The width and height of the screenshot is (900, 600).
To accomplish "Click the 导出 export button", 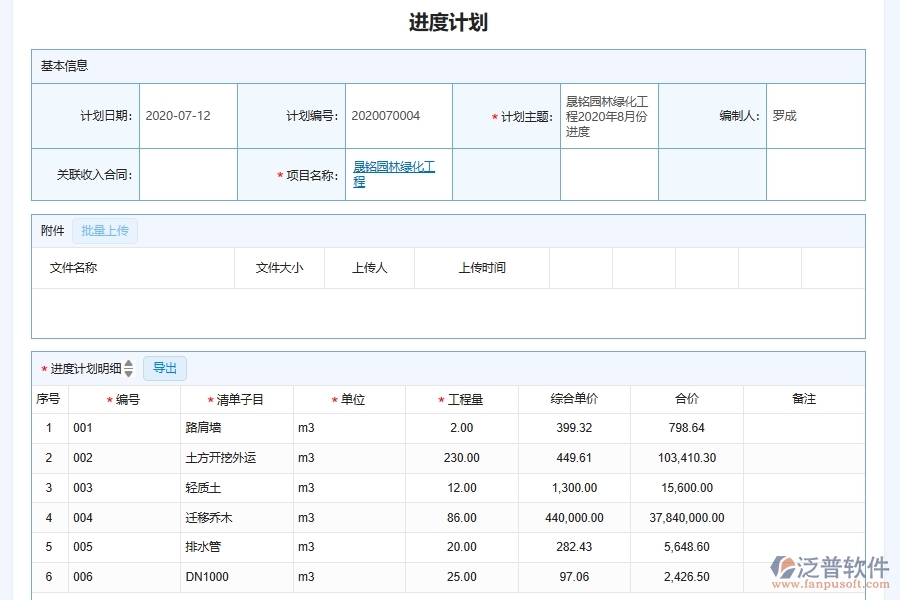I will [x=165, y=368].
